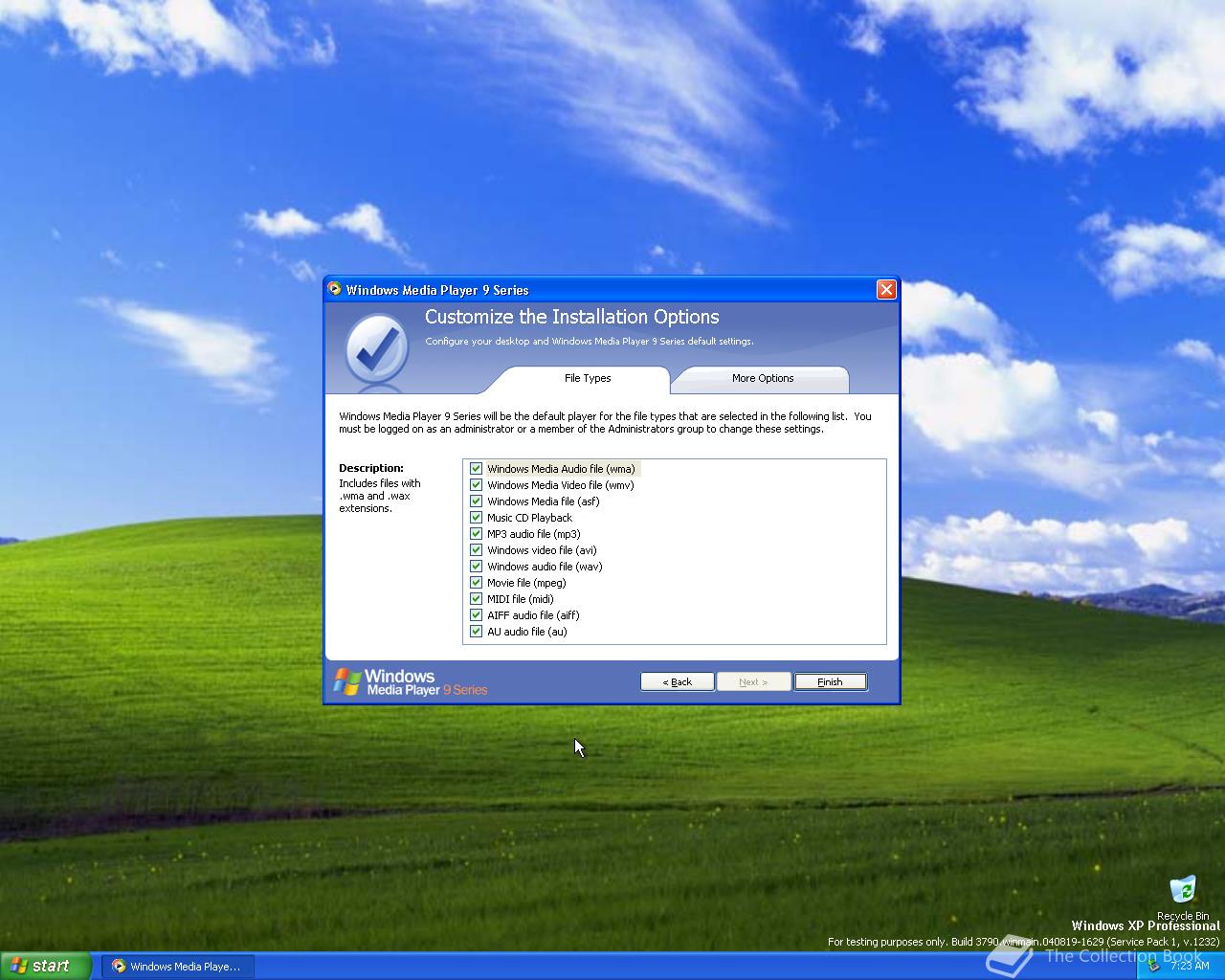The width and height of the screenshot is (1225, 980).
Task: Disable MP3 audio file (mp3) association
Action: coord(476,534)
